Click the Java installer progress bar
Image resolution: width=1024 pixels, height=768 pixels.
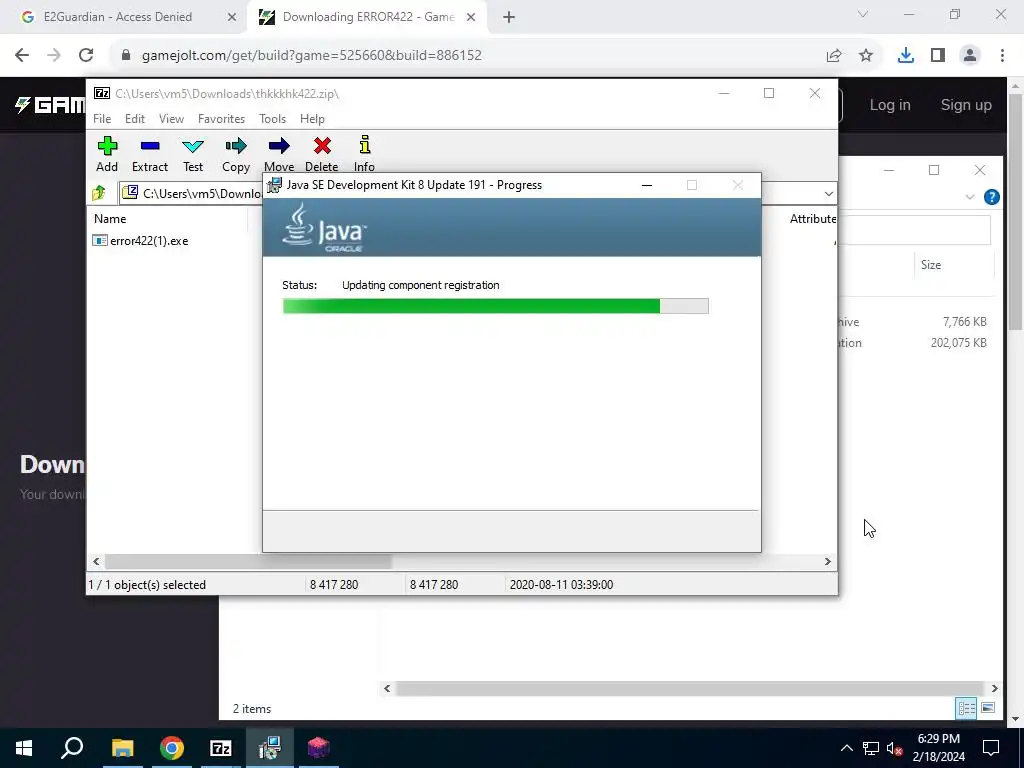pos(496,306)
